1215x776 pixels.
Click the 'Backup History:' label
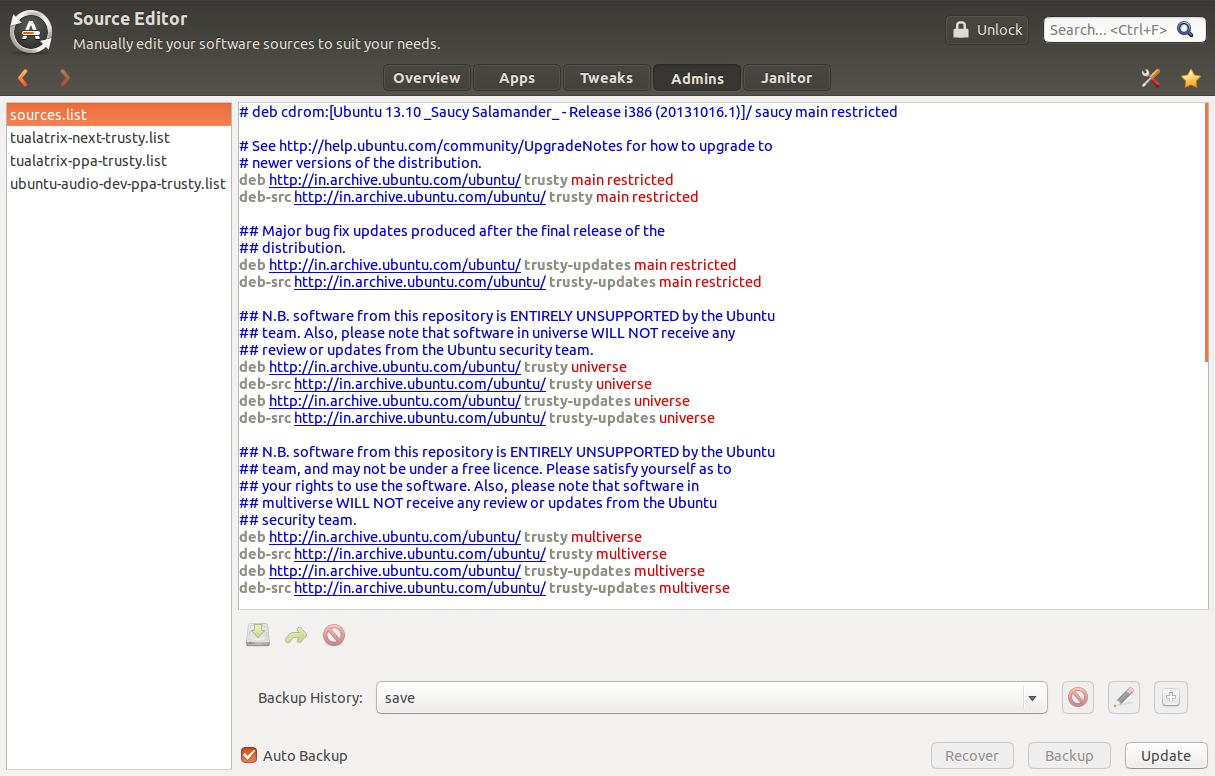pyautogui.click(x=310, y=698)
